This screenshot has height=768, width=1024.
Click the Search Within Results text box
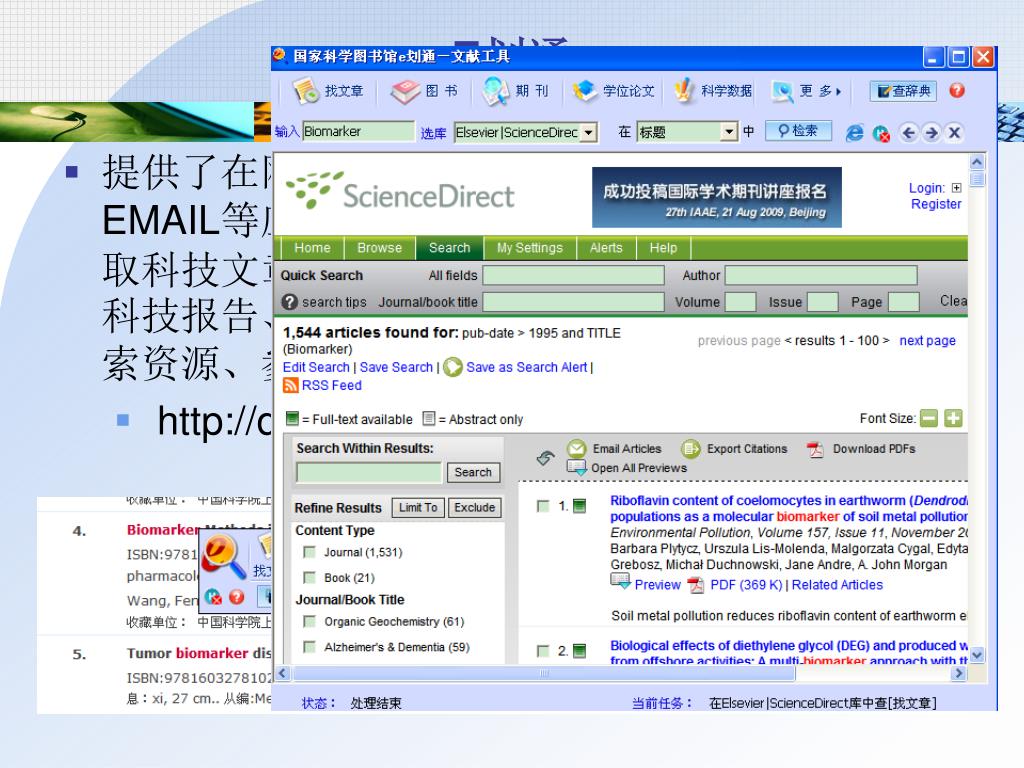pos(369,472)
